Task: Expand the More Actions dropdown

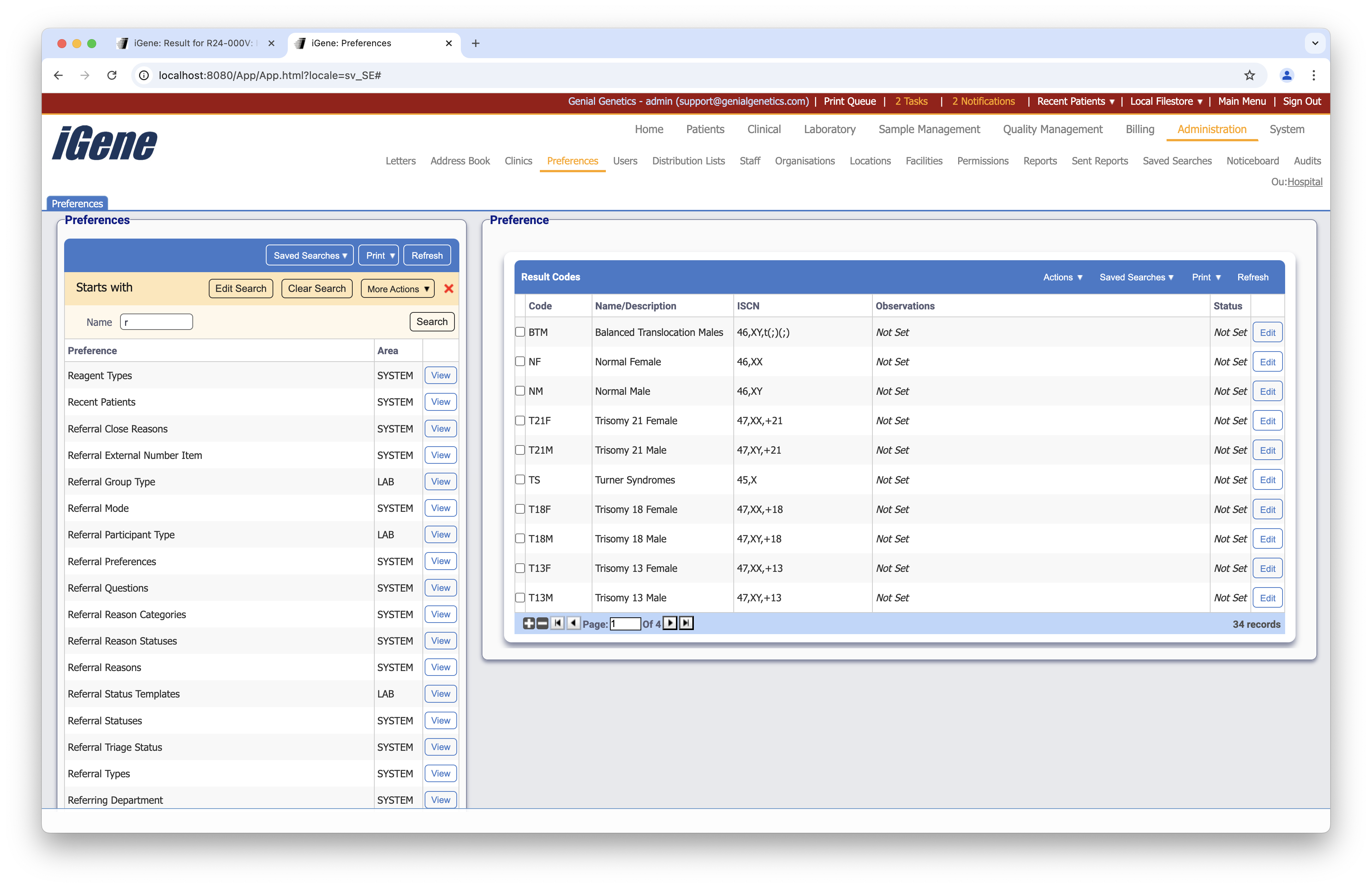Action: pos(398,289)
